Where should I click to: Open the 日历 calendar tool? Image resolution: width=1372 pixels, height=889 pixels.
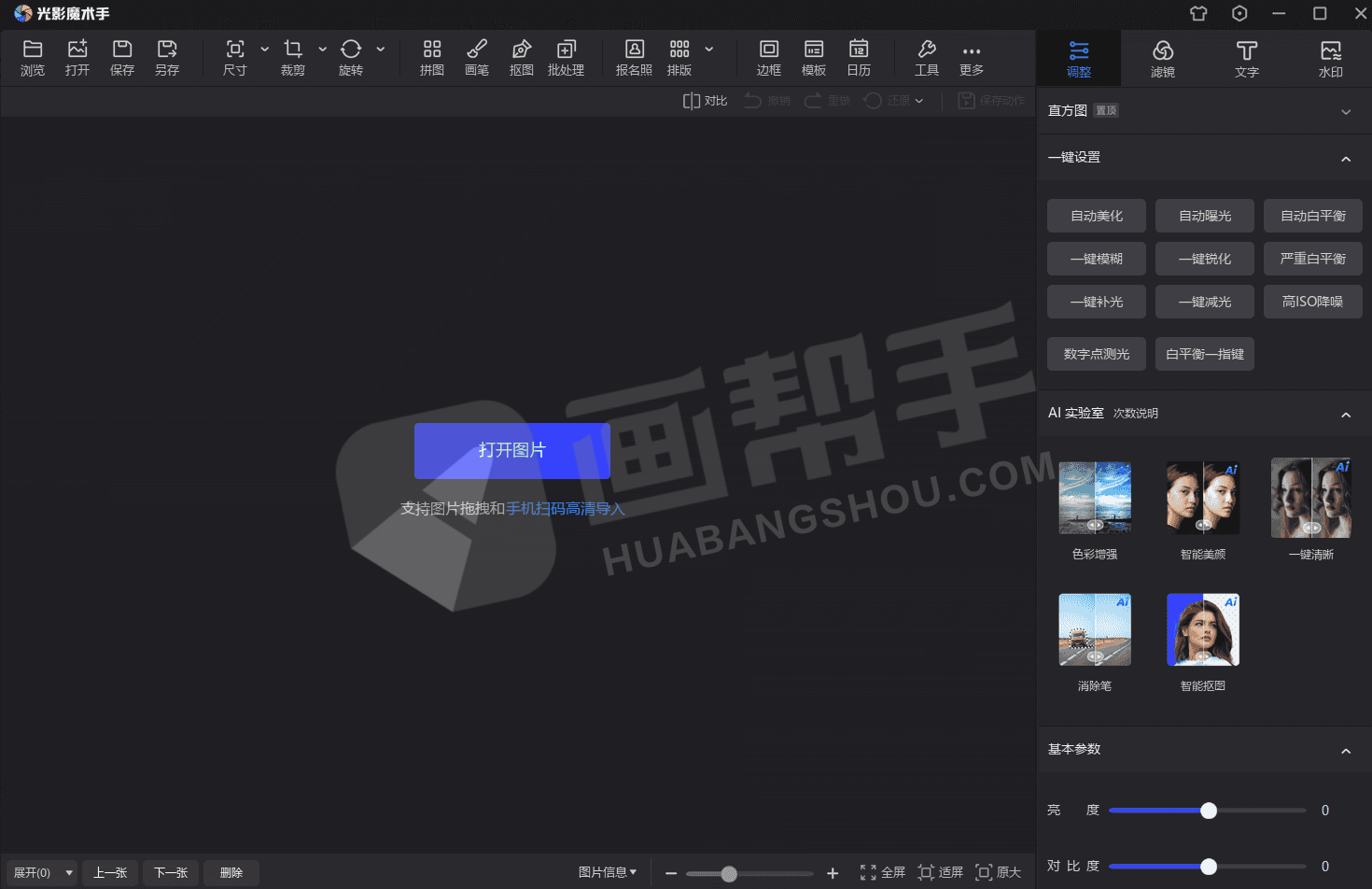point(858,58)
